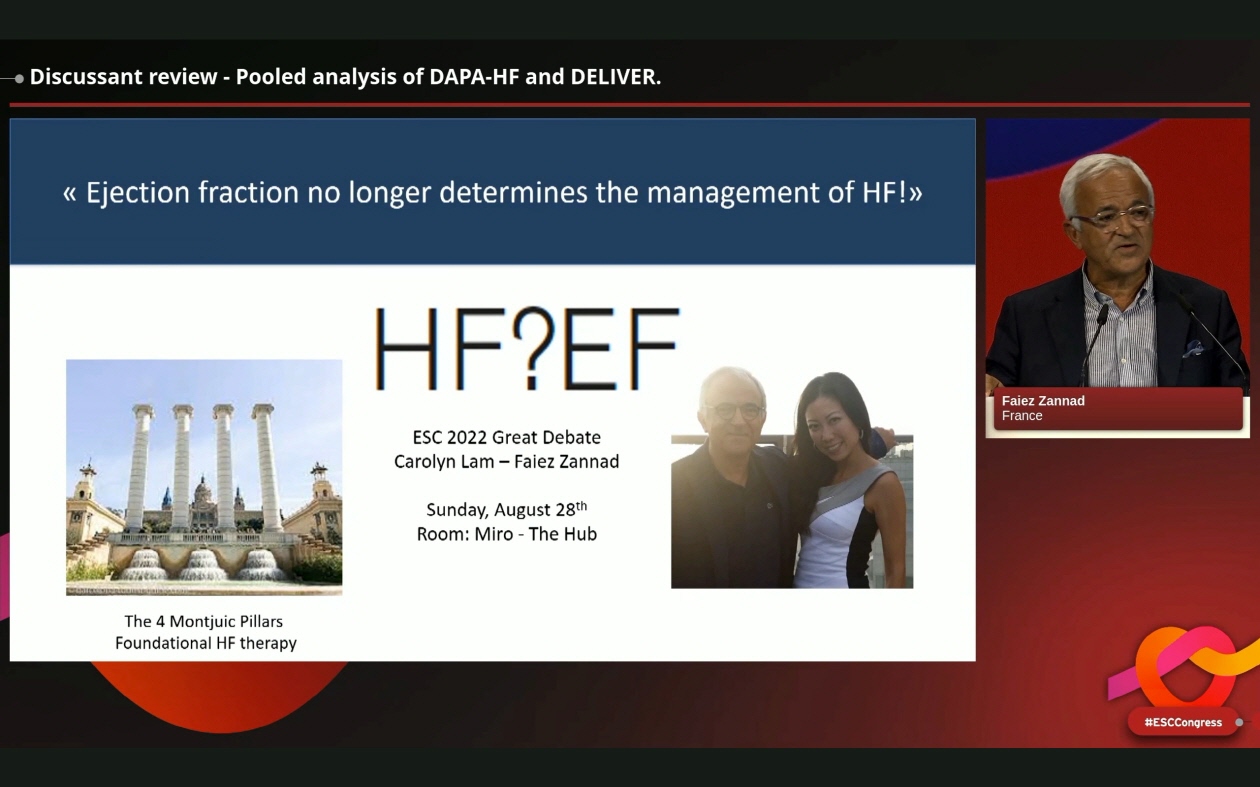Click the #ESCCongress hashtag badge
Image resolution: width=1260 pixels, height=787 pixels.
(1183, 722)
